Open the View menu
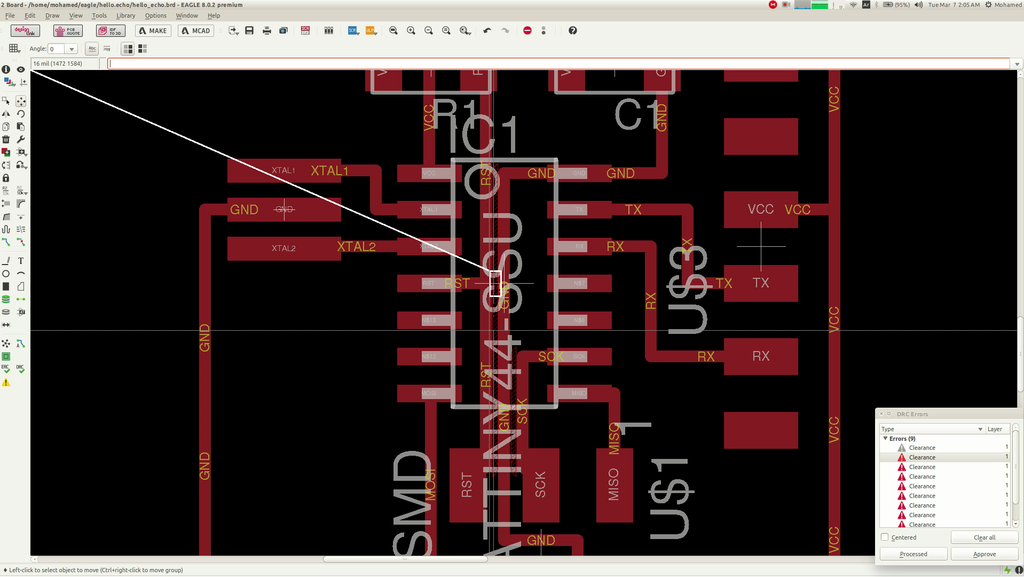The height and width of the screenshot is (577, 1024). click(x=76, y=16)
